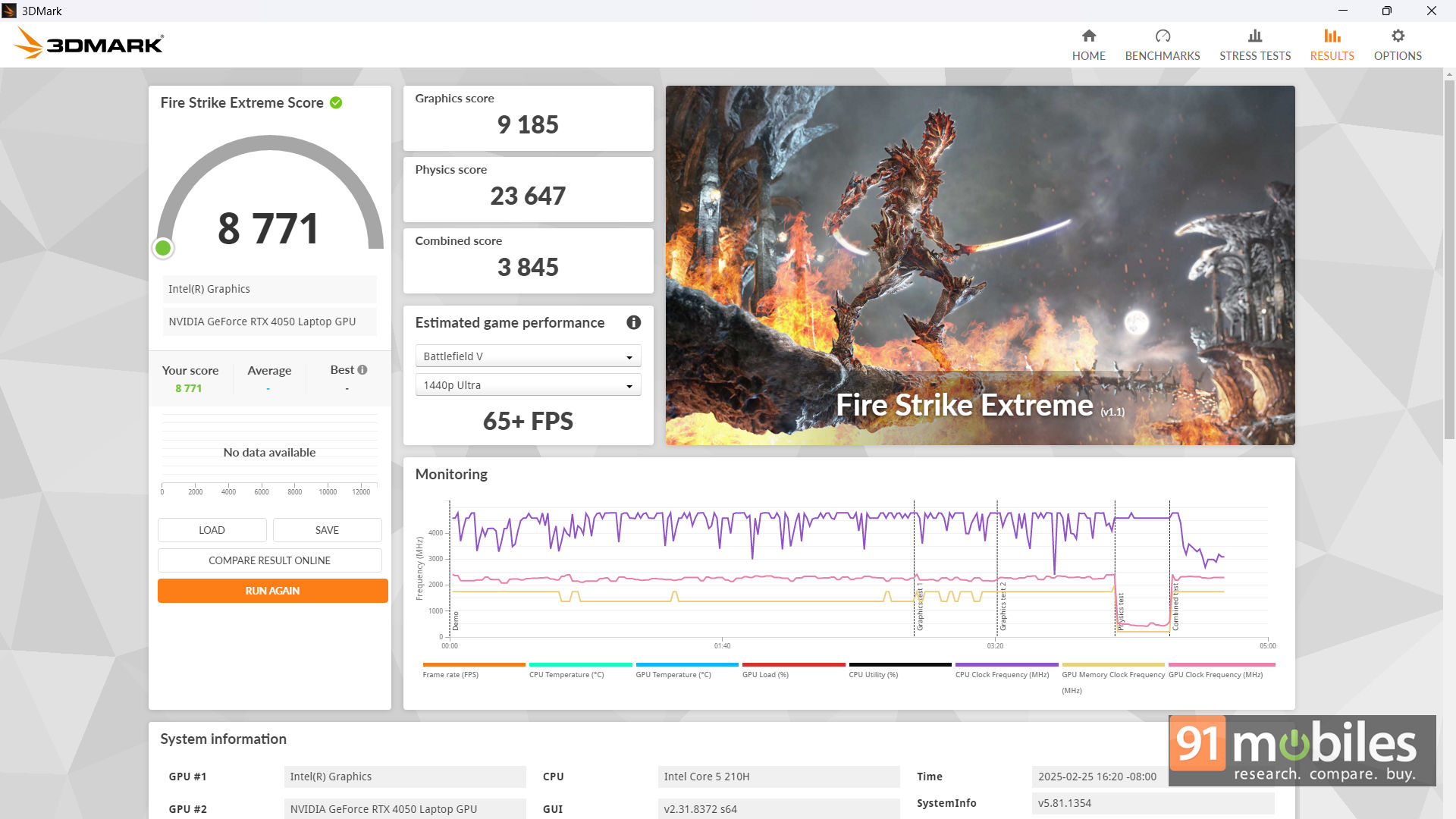Image resolution: width=1456 pixels, height=819 pixels.
Task: Toggle CPU Clock Frequency legend item
Action: click(1006, 670)
